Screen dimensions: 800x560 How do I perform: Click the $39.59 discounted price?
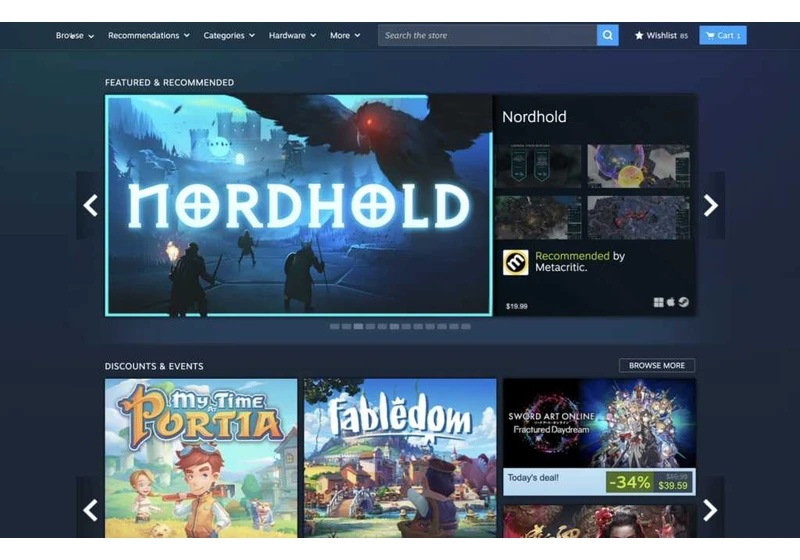point(672,486)
